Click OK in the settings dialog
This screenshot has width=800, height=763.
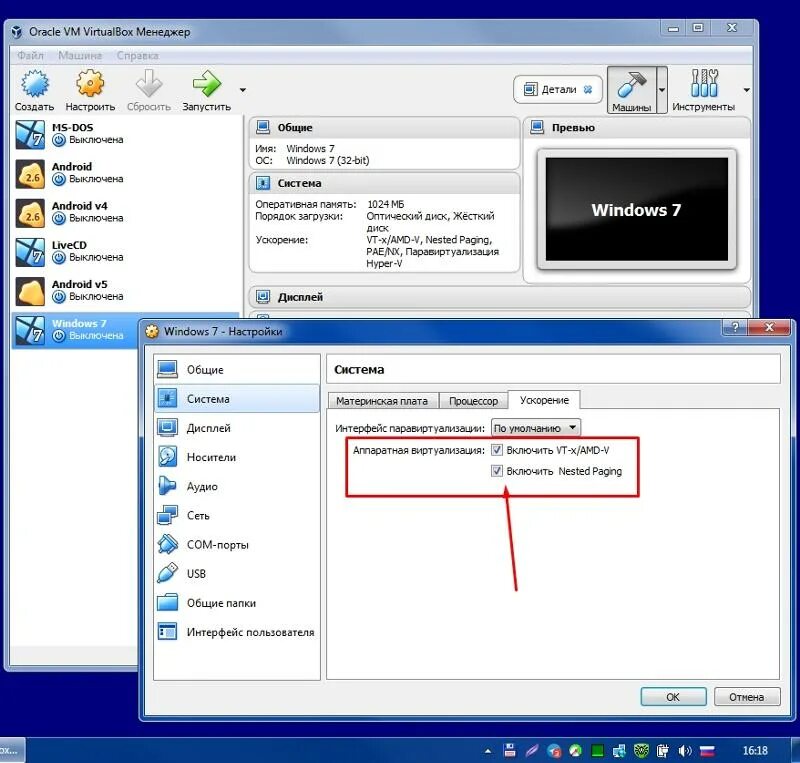[673, 697]
